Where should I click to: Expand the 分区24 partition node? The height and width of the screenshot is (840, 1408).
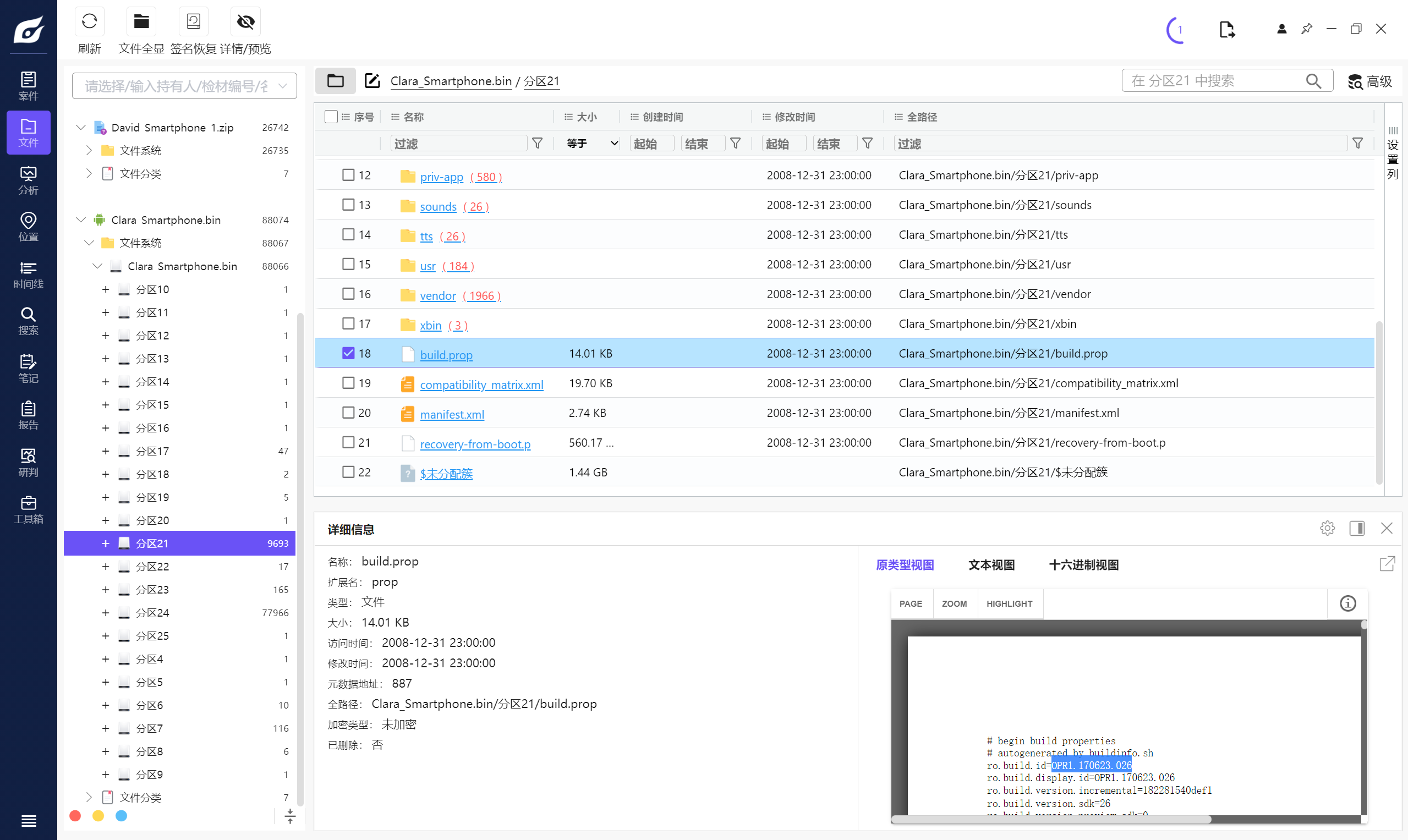105,612
